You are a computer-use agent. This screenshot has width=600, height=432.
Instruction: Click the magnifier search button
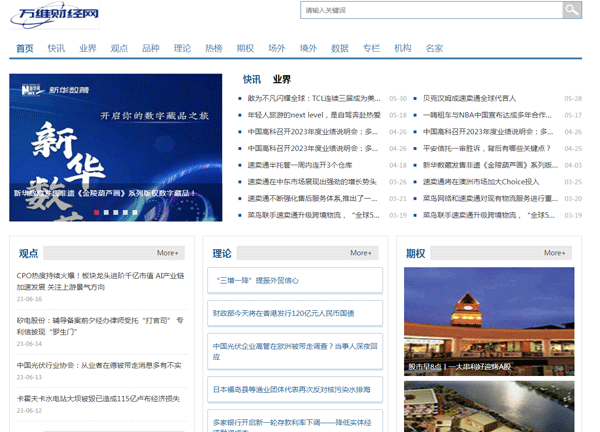click(x=572, y=10)
